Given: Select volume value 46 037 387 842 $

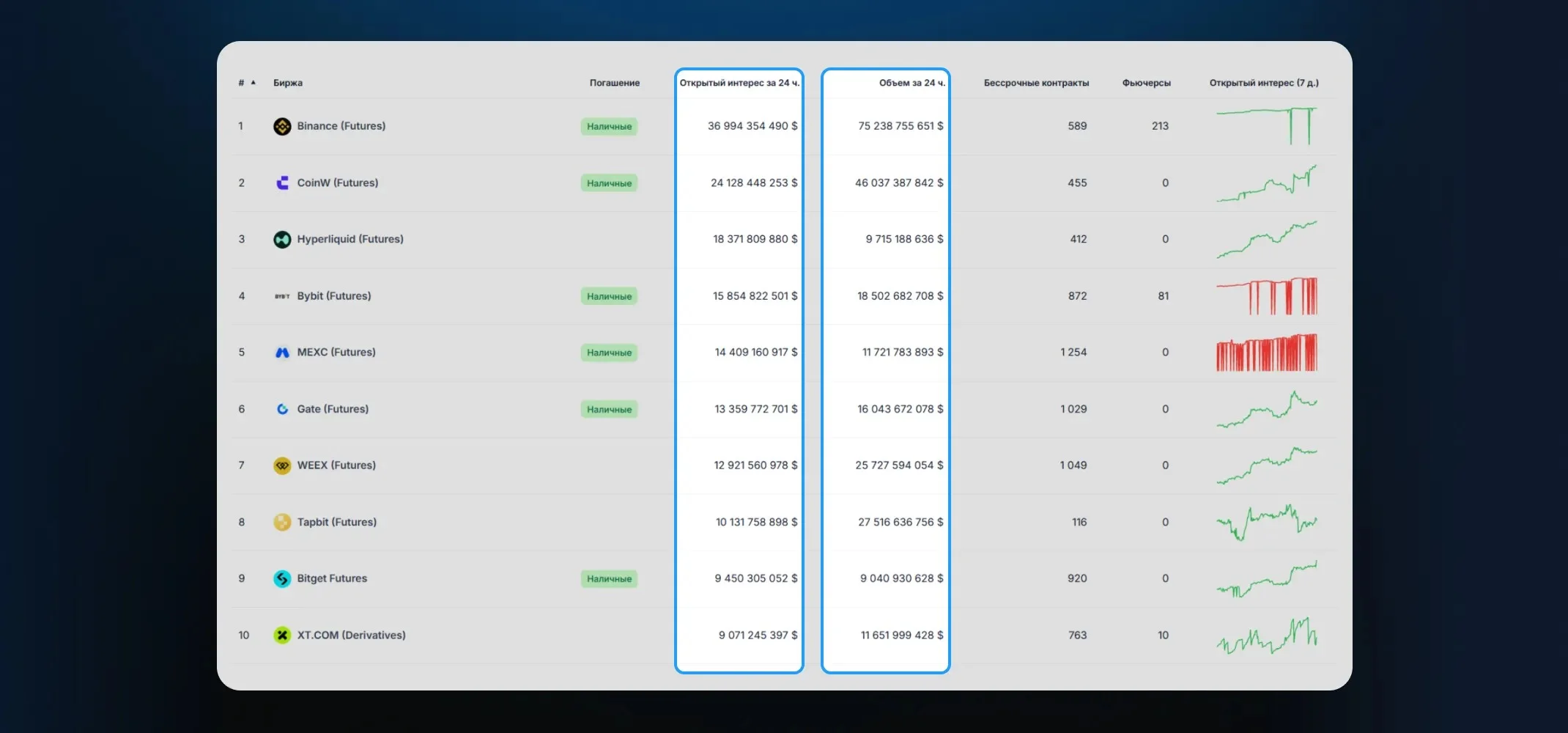Looking at the screenshot, I should (x=899, y=183).
